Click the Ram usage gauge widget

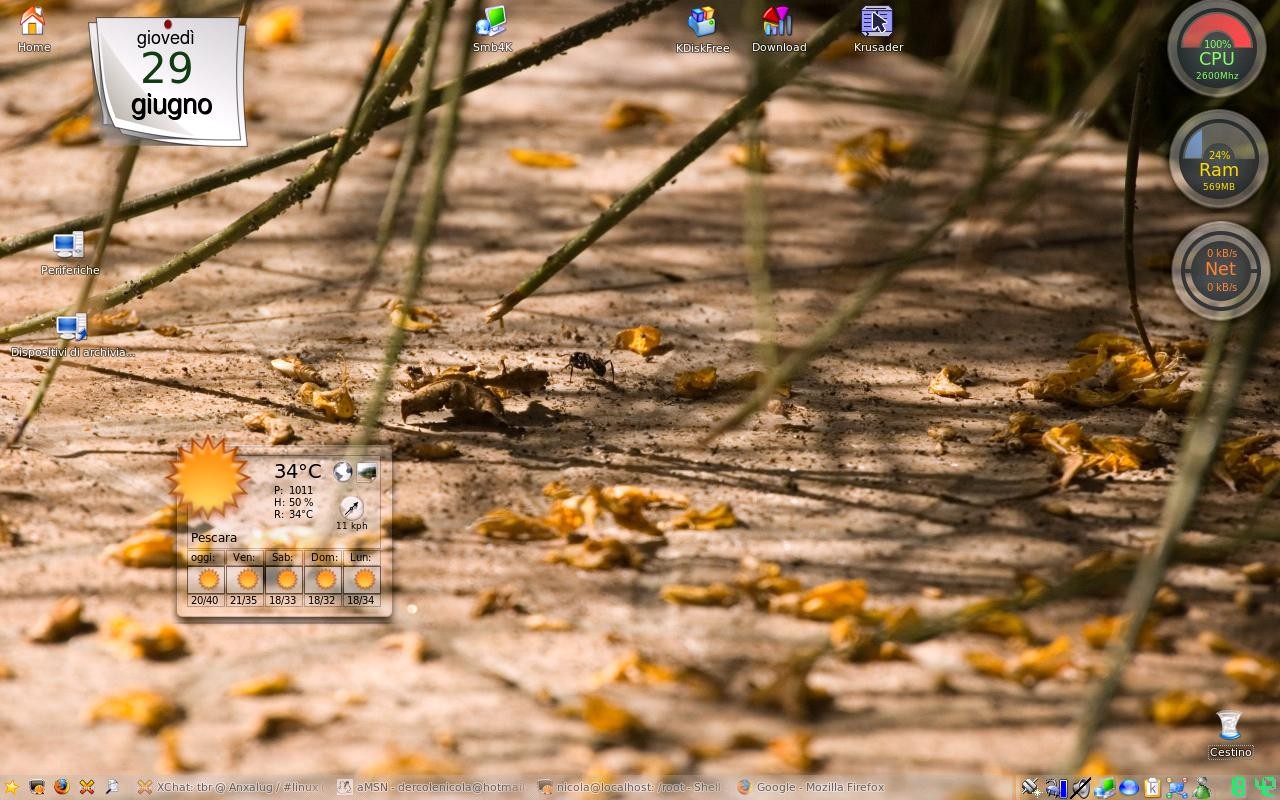click(x=1218, y=159)
